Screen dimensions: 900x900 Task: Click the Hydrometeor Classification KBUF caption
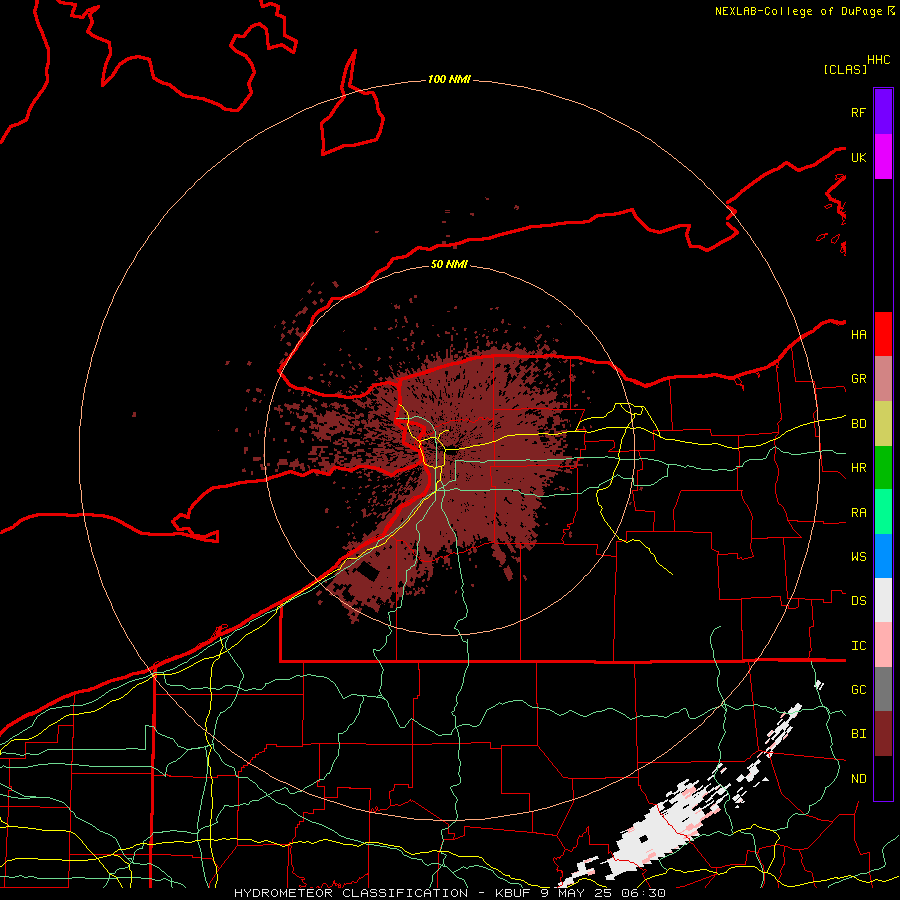[449, 893]
